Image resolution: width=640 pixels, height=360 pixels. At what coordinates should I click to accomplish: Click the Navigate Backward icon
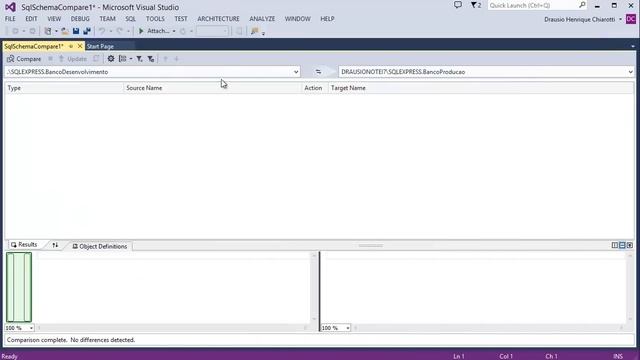[15, 31]
